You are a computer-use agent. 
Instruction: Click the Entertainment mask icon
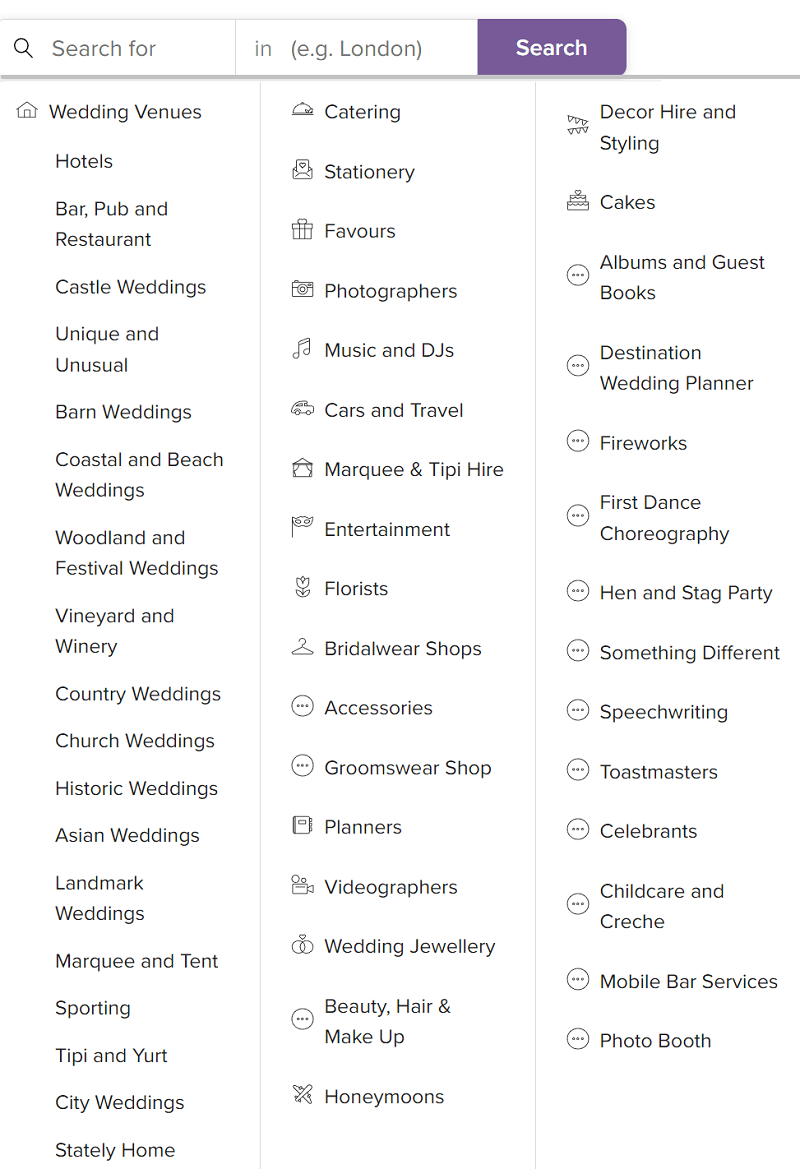click(302, 528)
